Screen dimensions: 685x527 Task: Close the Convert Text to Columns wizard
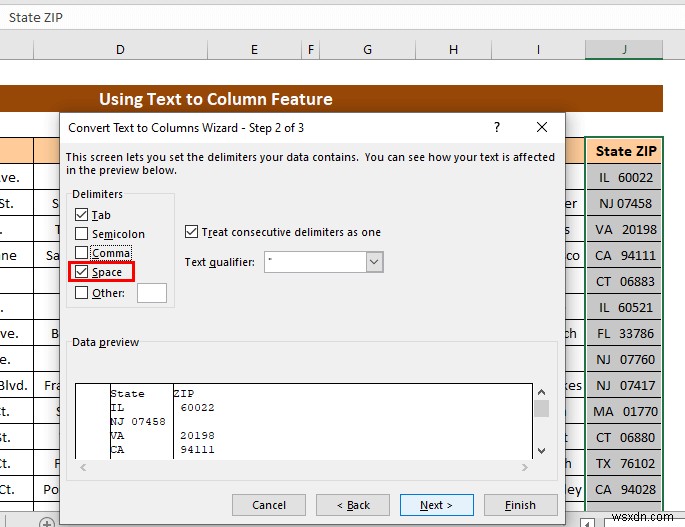(x=542, y=127)
